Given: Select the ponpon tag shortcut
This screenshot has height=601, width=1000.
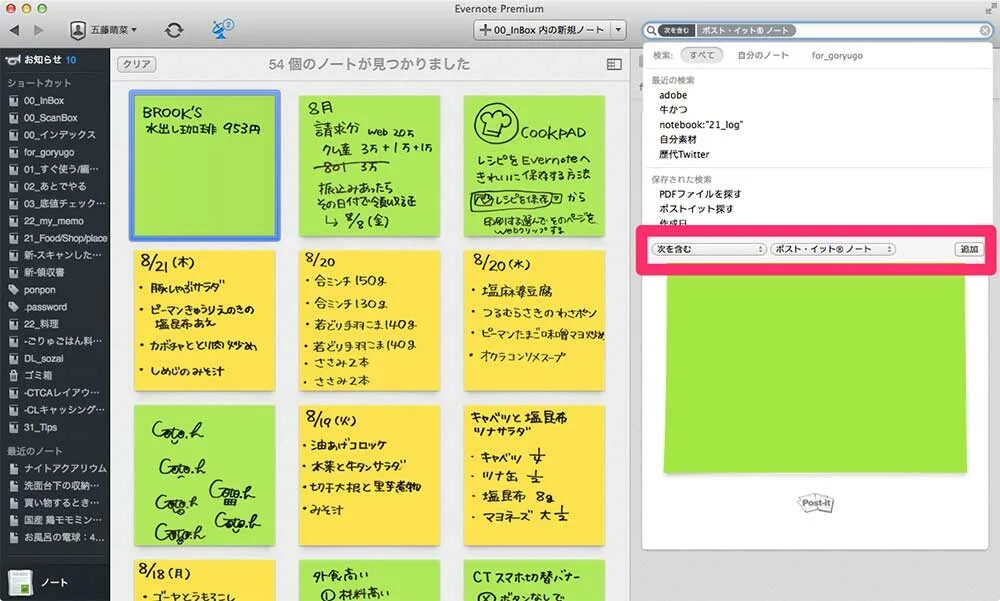Looking at the screenshot, I should pyautogui.click(x=40, y=290).
